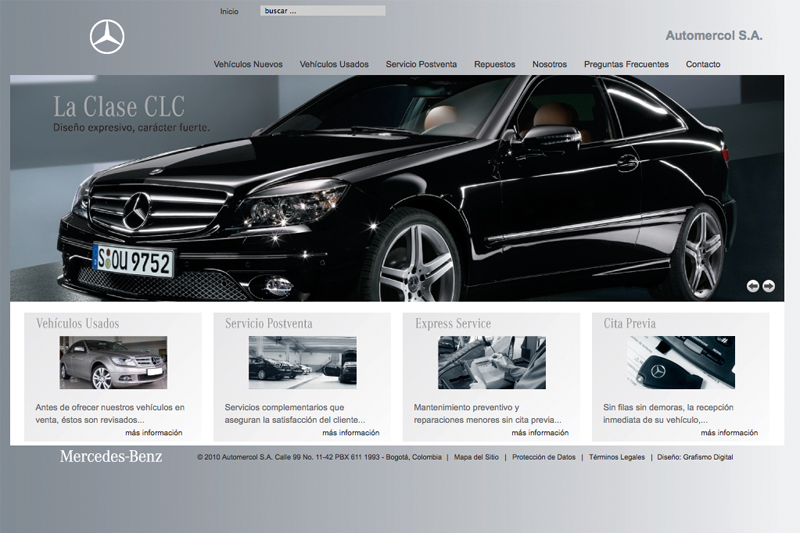Click the Inicio link
The width and height of the screenshot is (800, 533).
pos(229,11)
